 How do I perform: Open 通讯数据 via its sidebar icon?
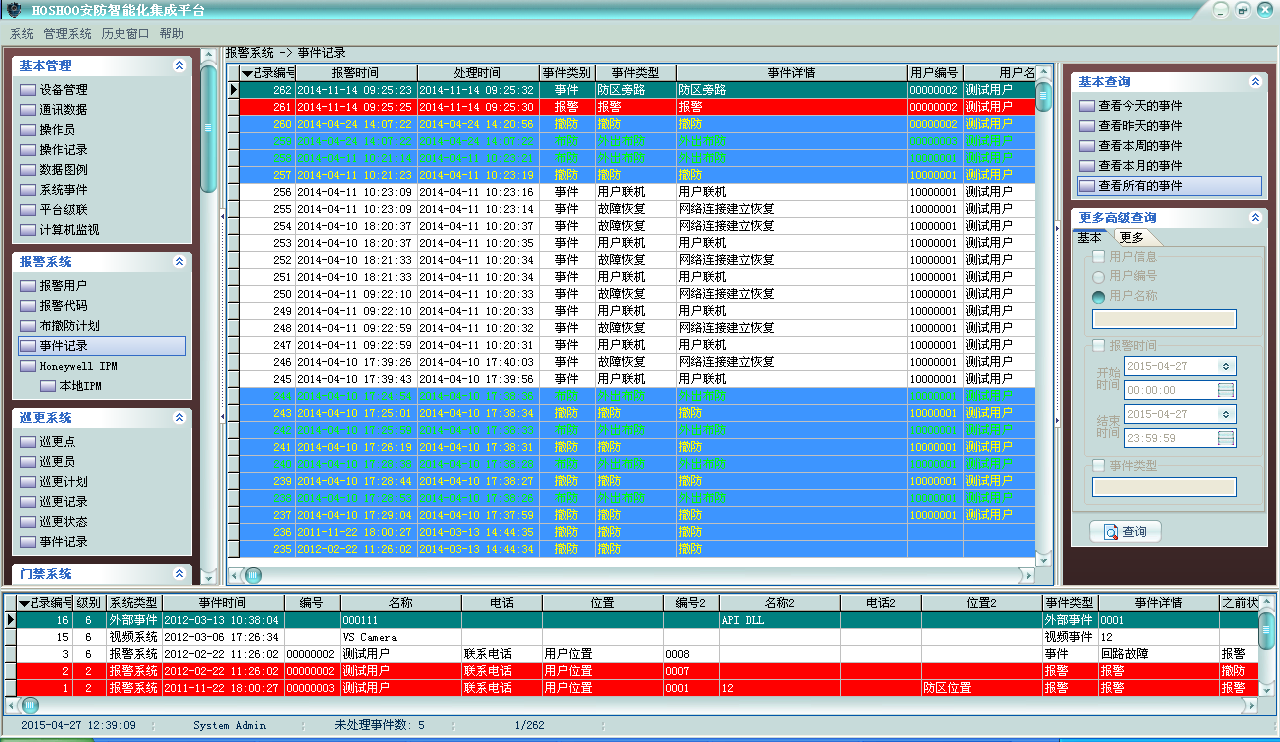coord(27,110)
